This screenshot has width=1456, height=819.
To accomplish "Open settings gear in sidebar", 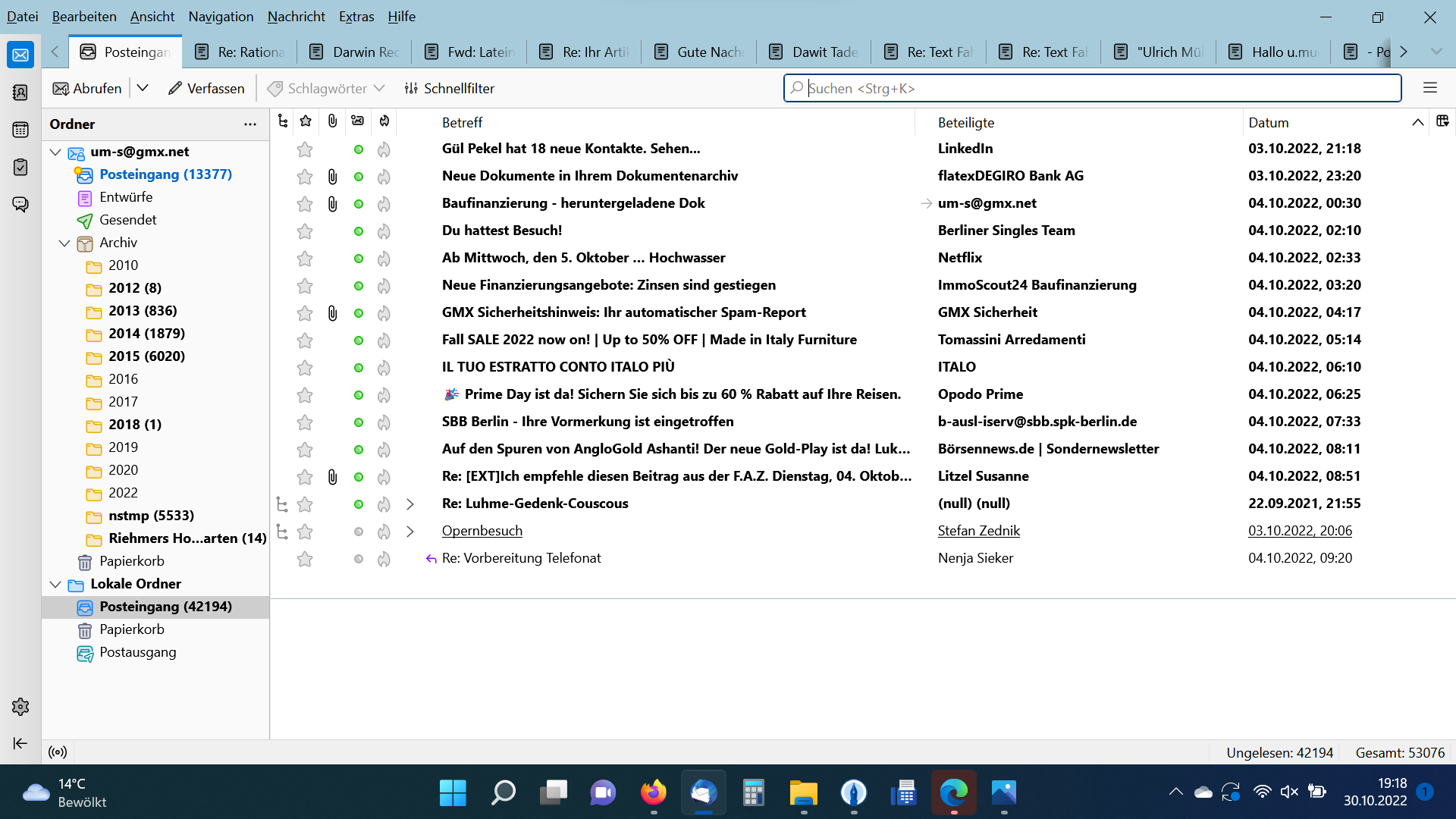I will [x=20, y=707].
